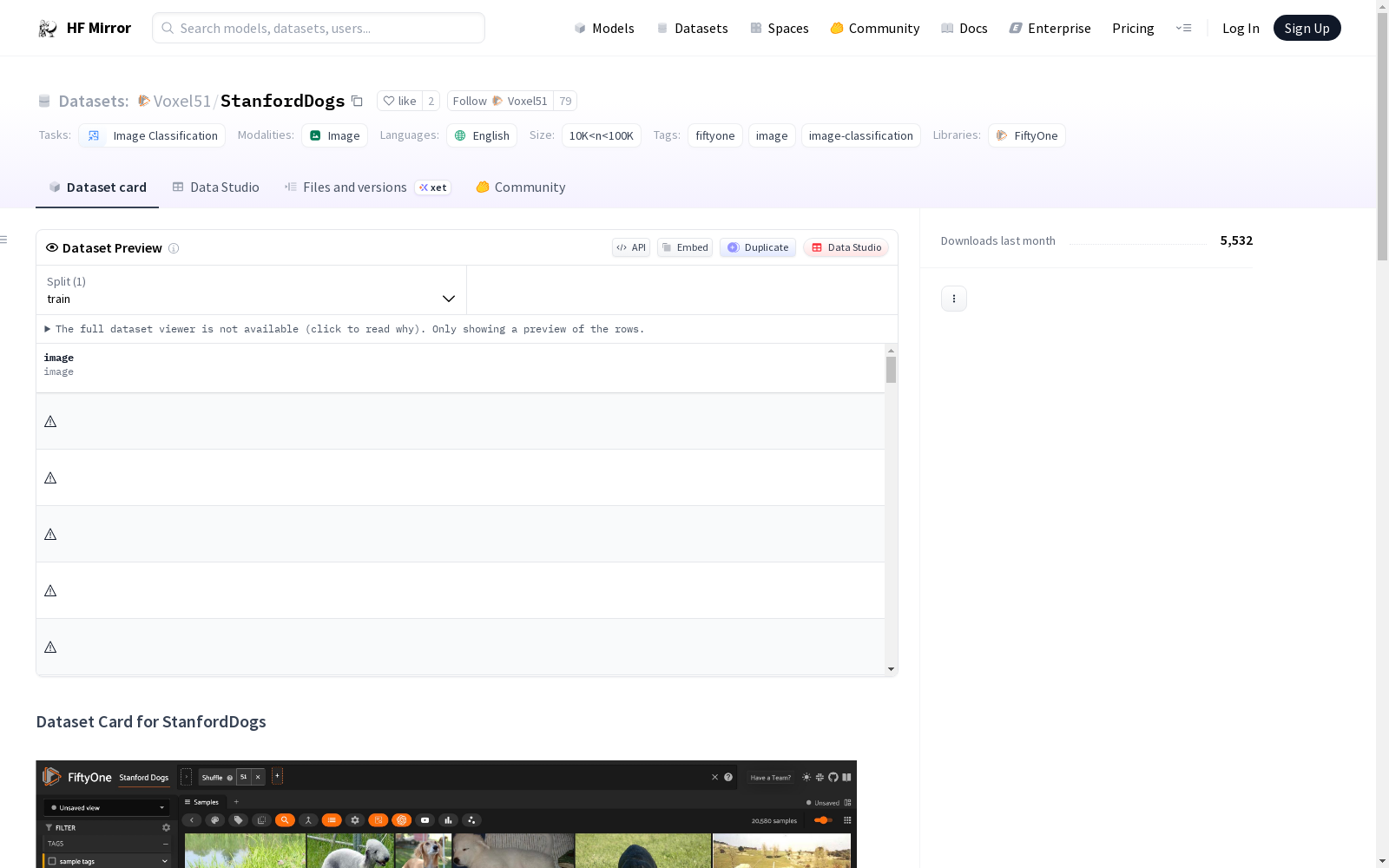Image resolution: width=1389 pixels, height=868 pixels.
Task: Select the Image Classification task tag
Action: pyautogui.click(x=152, y=135)
